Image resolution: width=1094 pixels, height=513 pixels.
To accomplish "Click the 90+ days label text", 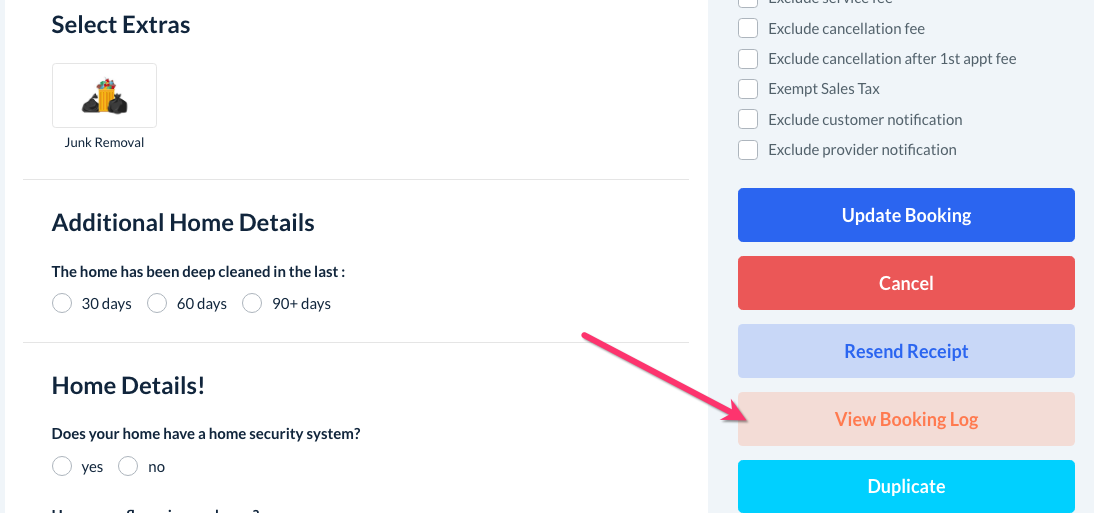I will (x=301, y=304).
